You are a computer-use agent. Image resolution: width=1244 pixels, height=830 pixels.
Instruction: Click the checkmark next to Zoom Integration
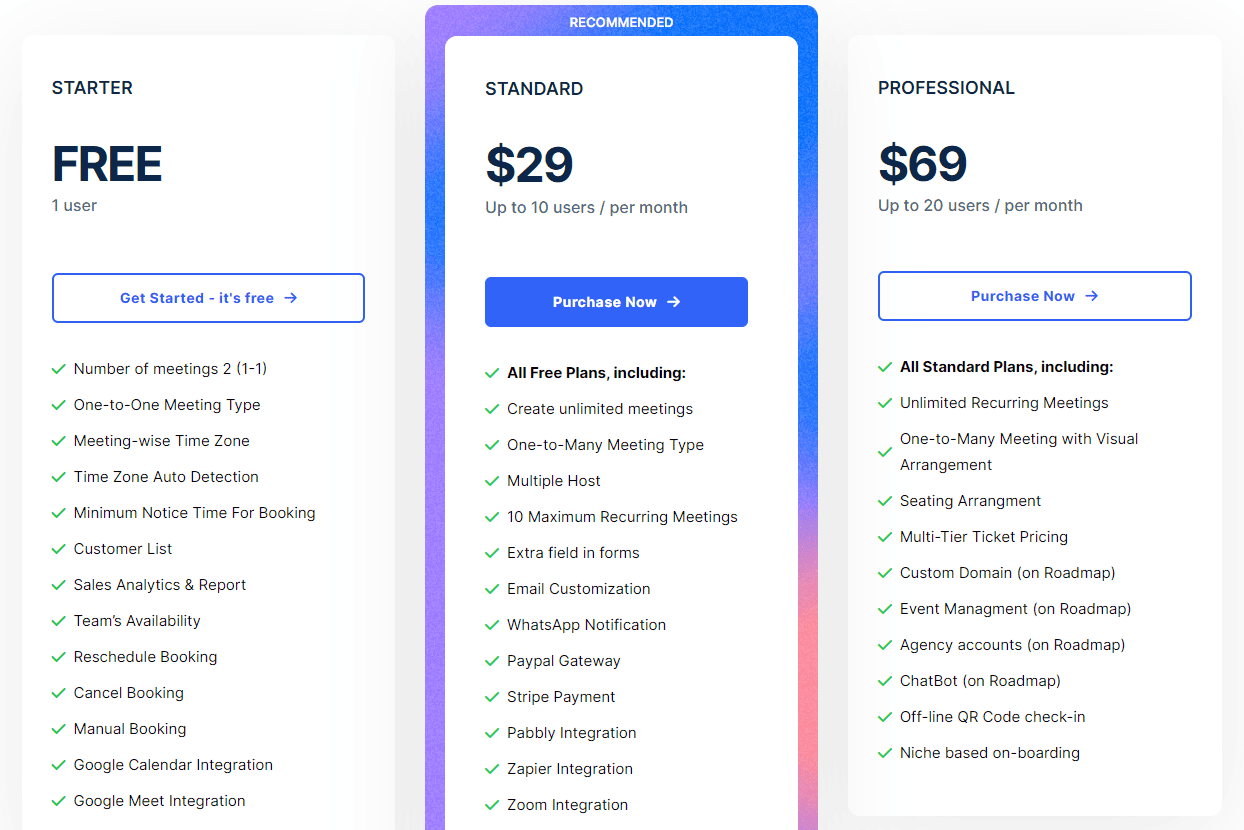[492, 804]
